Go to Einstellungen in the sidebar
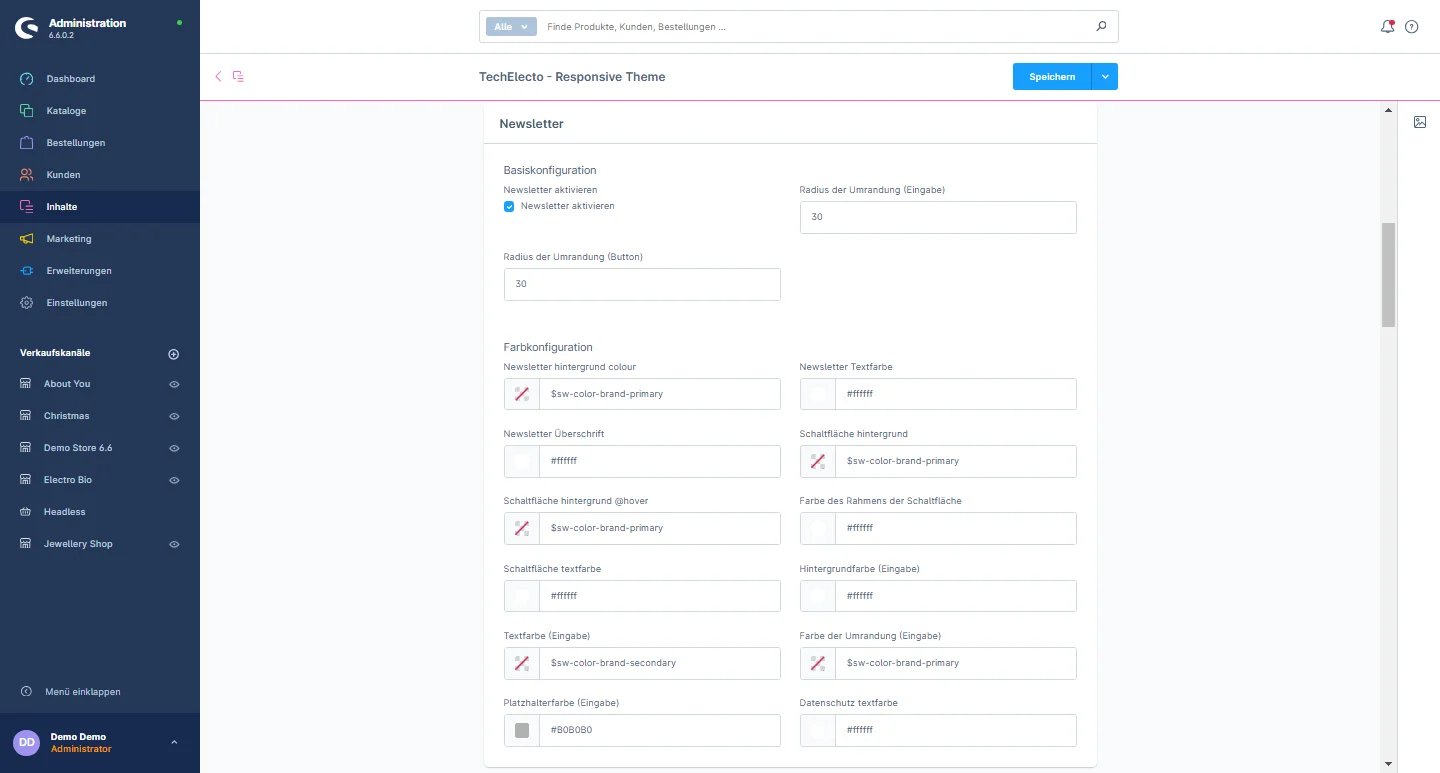 point(76,303)
